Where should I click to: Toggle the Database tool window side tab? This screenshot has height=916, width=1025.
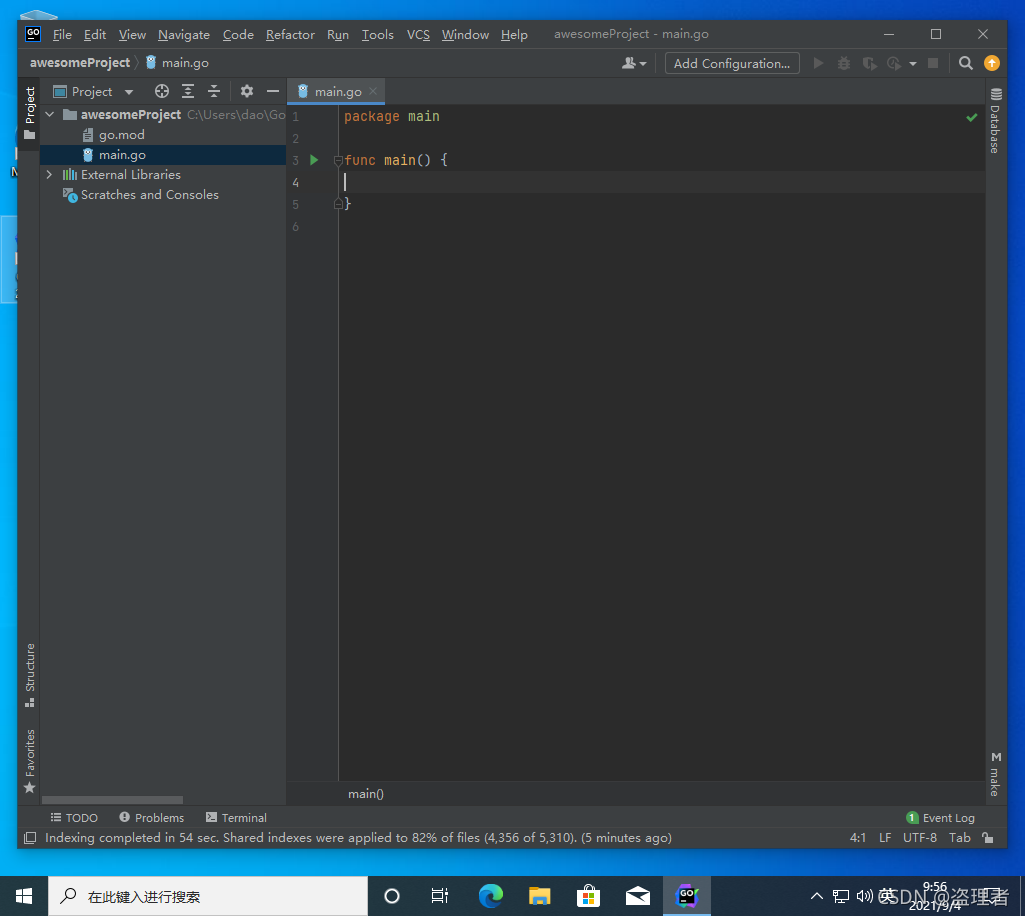[996, 120]
